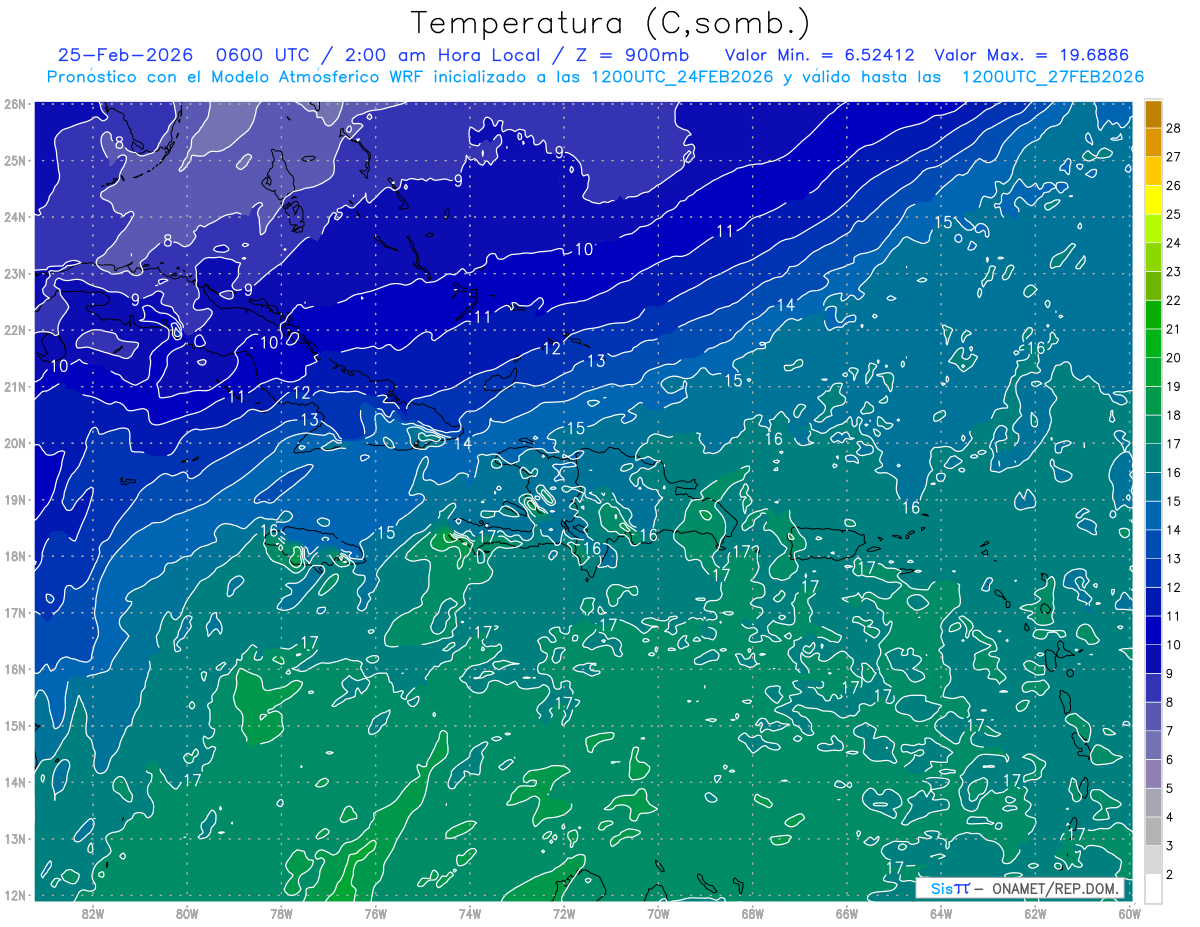
Task: Click the '13N' latitude axis label
Action: click(x=15, y=839)
